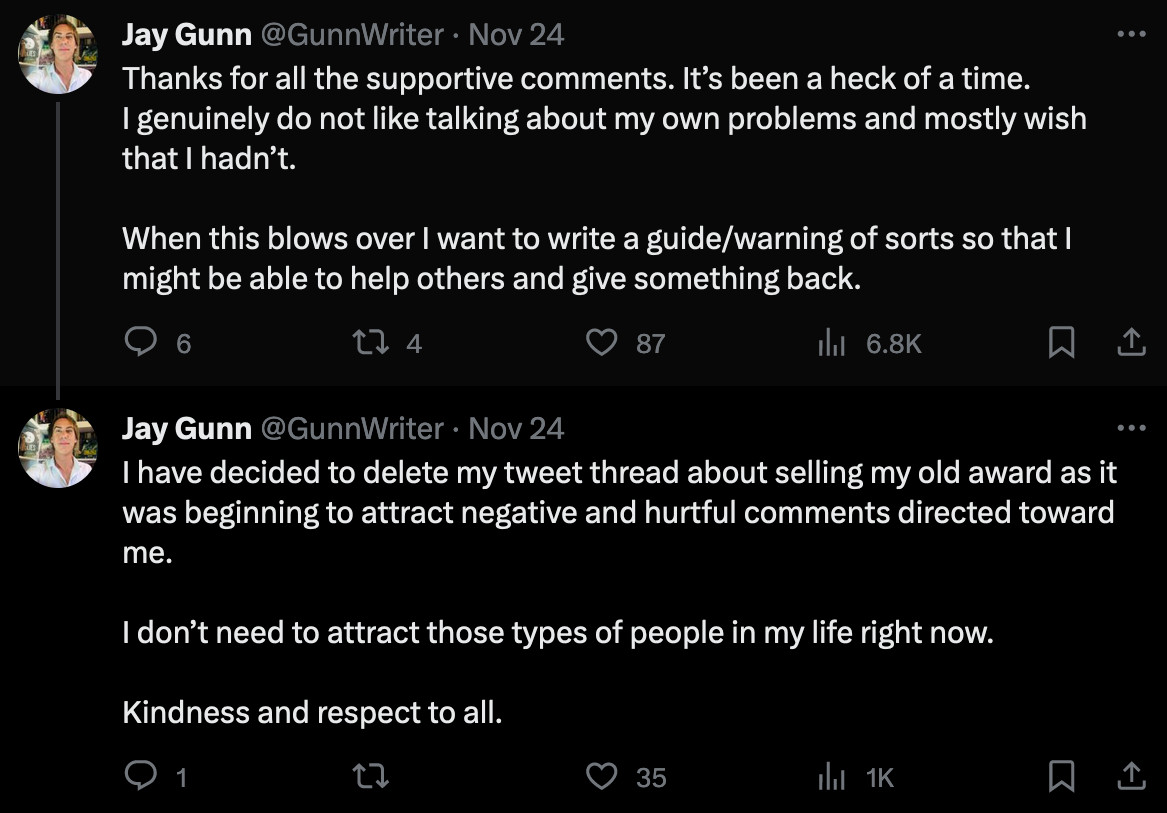
Task: Select the retweet icon on the second tweet
Action: coord(371,776)
